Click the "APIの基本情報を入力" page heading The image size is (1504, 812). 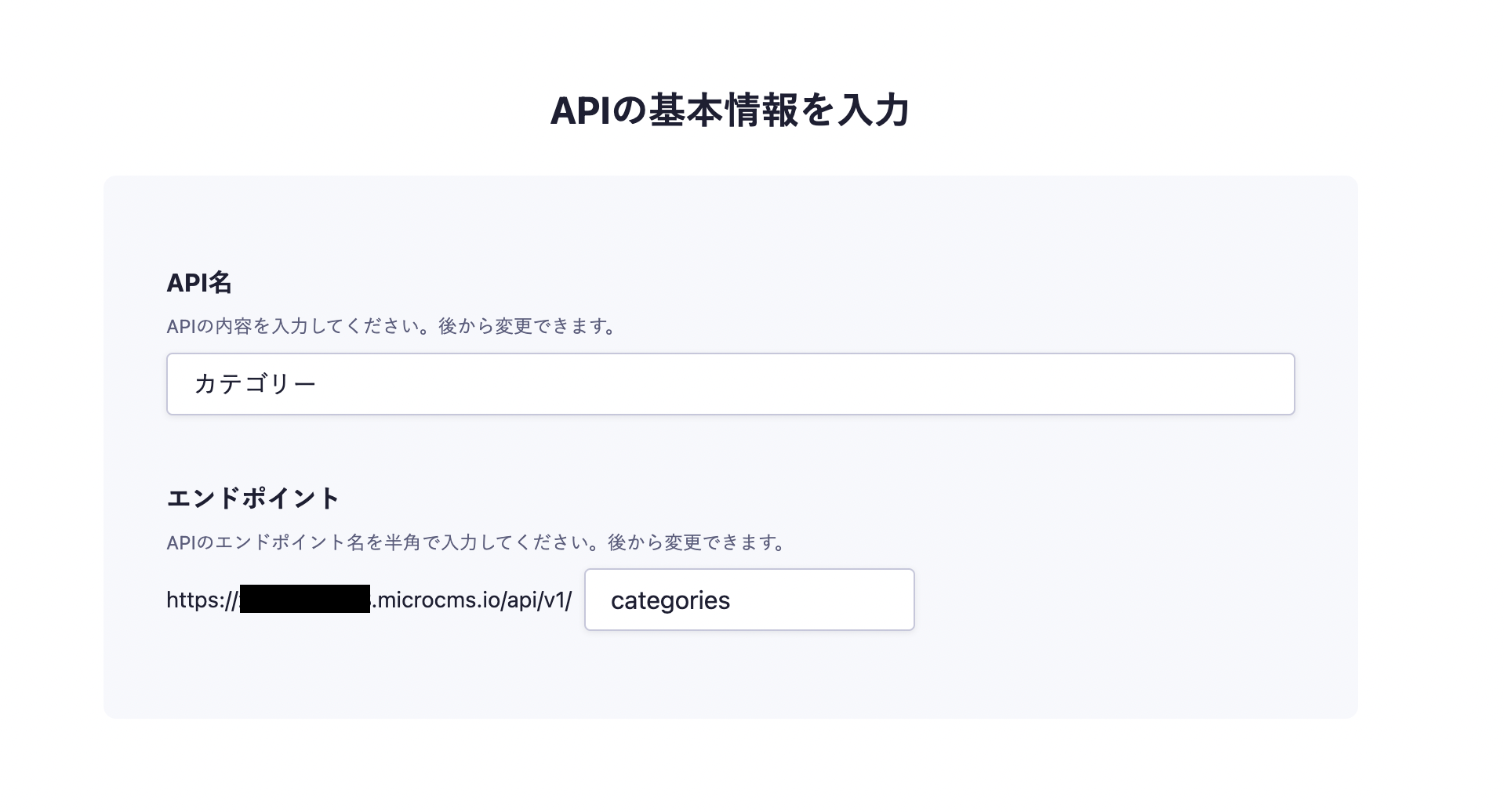click(x=729, y=111)
